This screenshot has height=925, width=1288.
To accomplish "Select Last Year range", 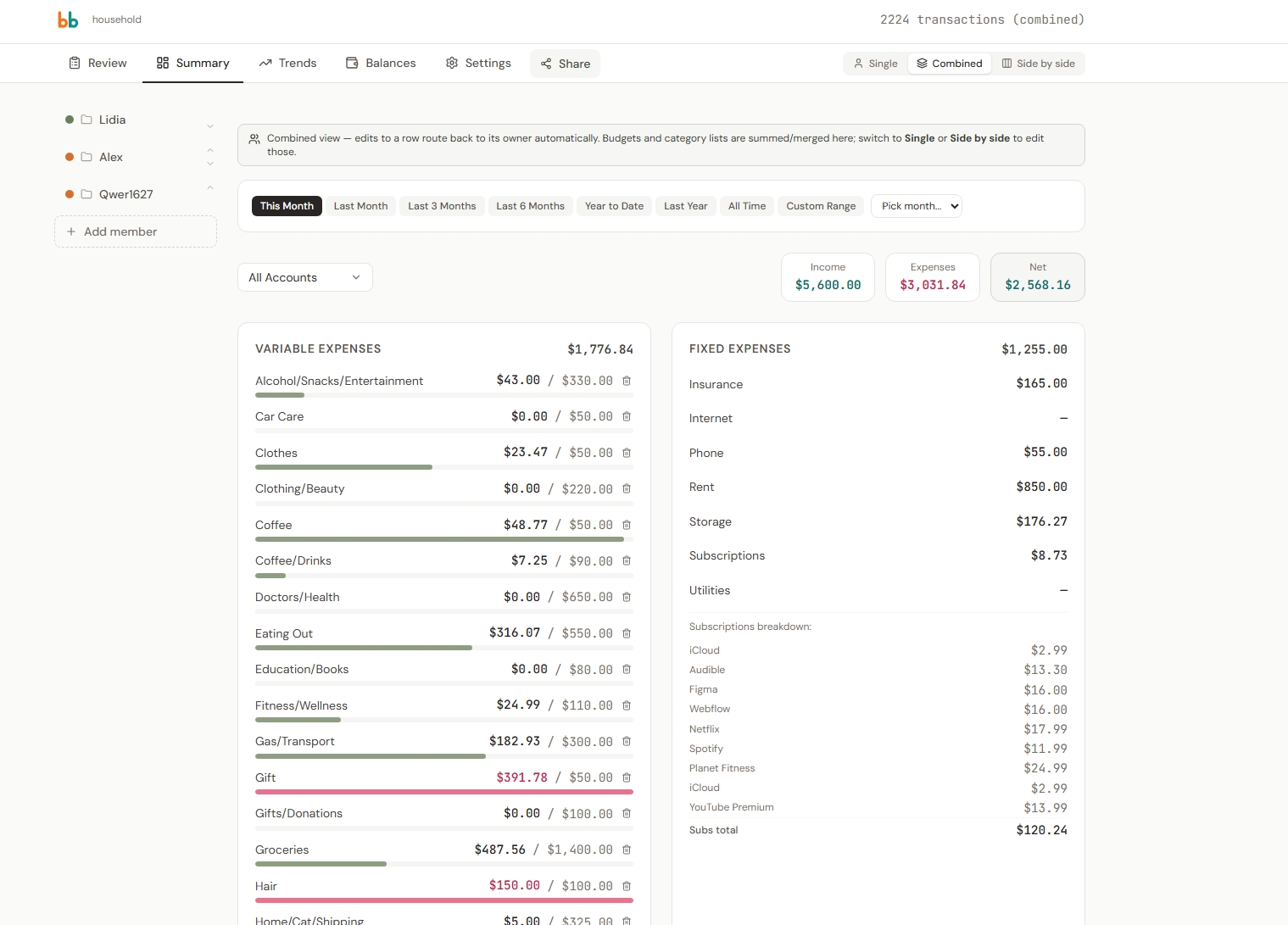I will 685,206.
